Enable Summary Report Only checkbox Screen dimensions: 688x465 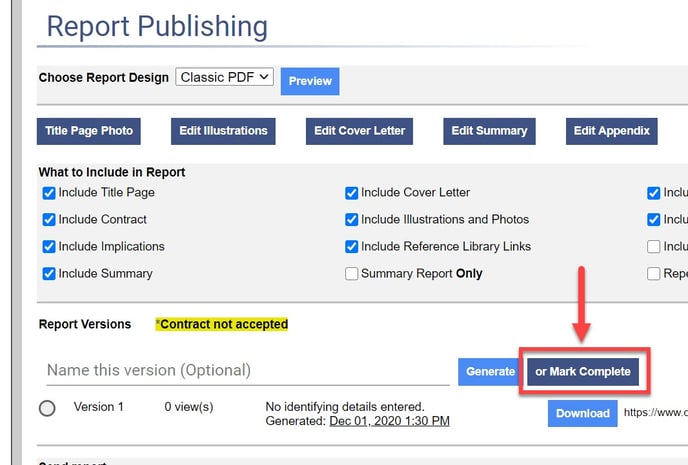(x=352, y=274)
